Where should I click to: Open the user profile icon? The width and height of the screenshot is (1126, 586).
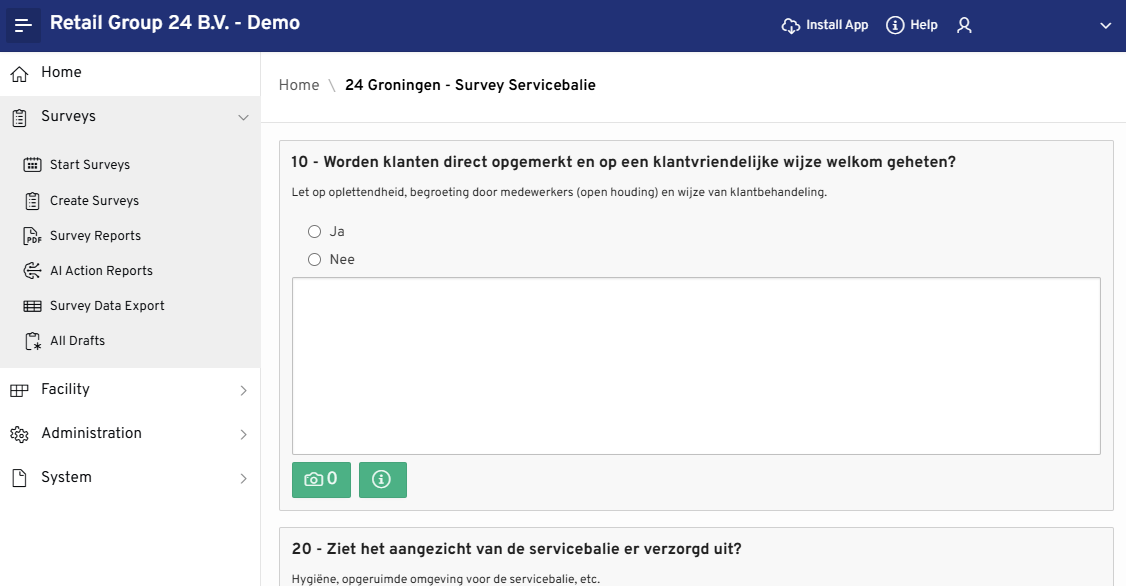click(x=964, y=25)
